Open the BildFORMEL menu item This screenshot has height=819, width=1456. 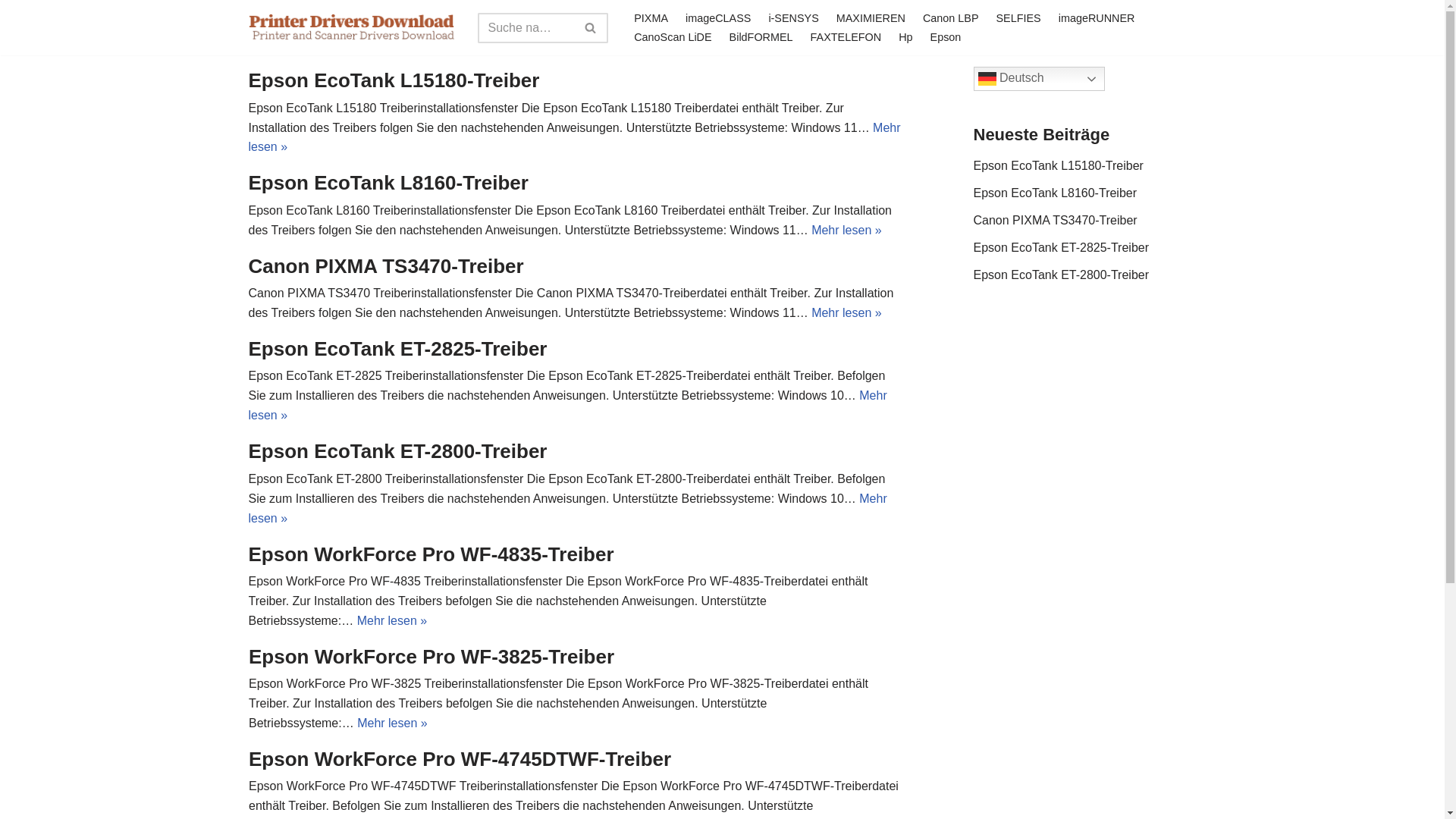click(761, 37)
